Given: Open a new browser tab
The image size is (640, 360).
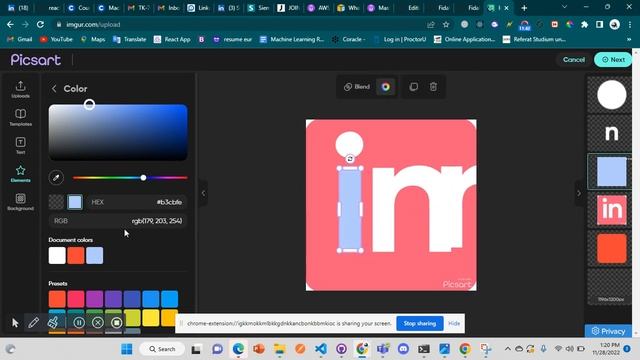Looking at the screenshot, I should tap(524, 8).
